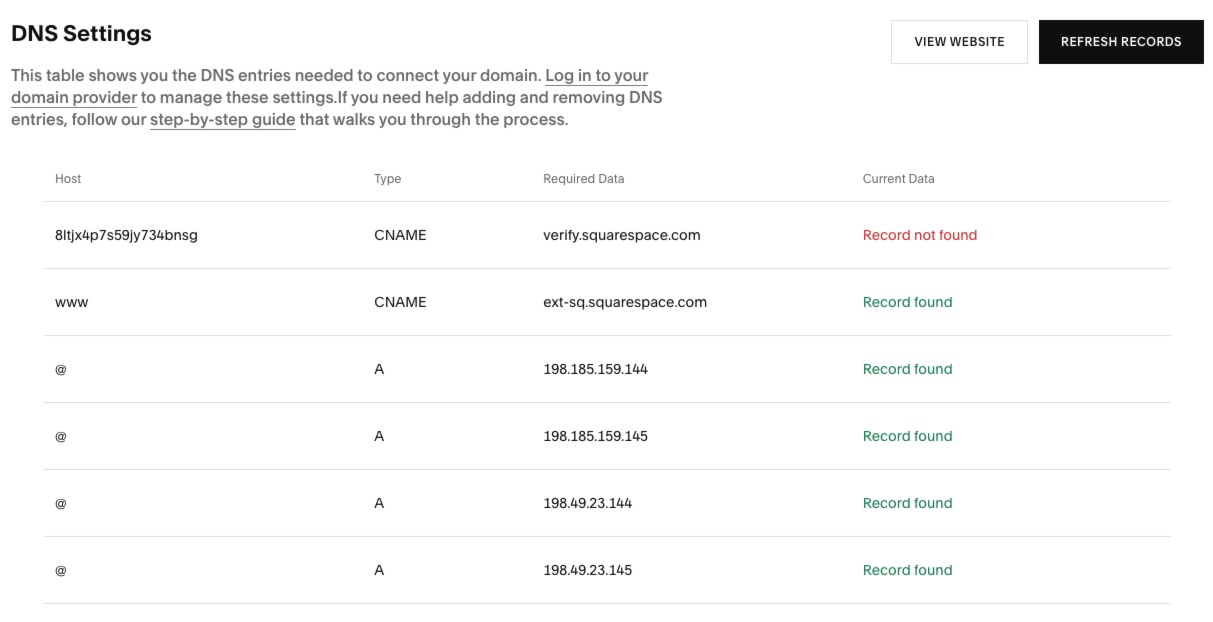Click the A record with 198.49.23.145
Image resolution: width=1213 pixels, height=622 pixels.
594,569
